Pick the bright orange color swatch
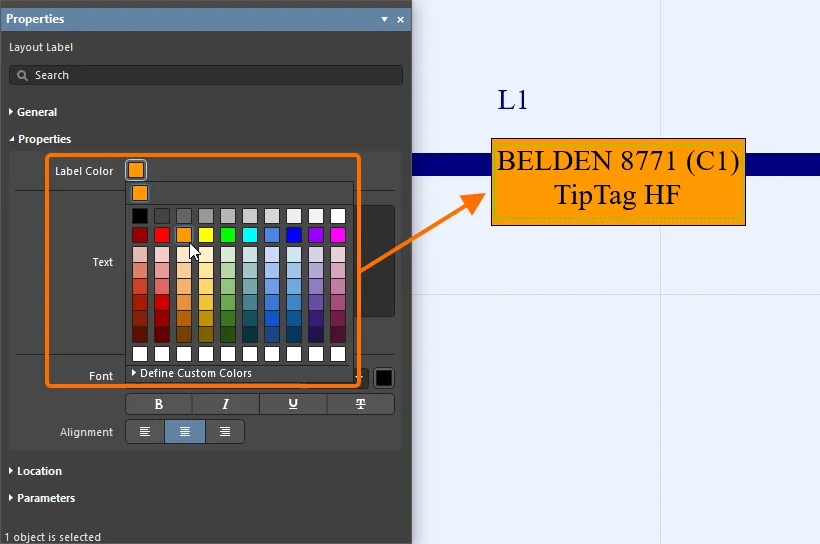820x544 pixels. [x=184, y=235]
